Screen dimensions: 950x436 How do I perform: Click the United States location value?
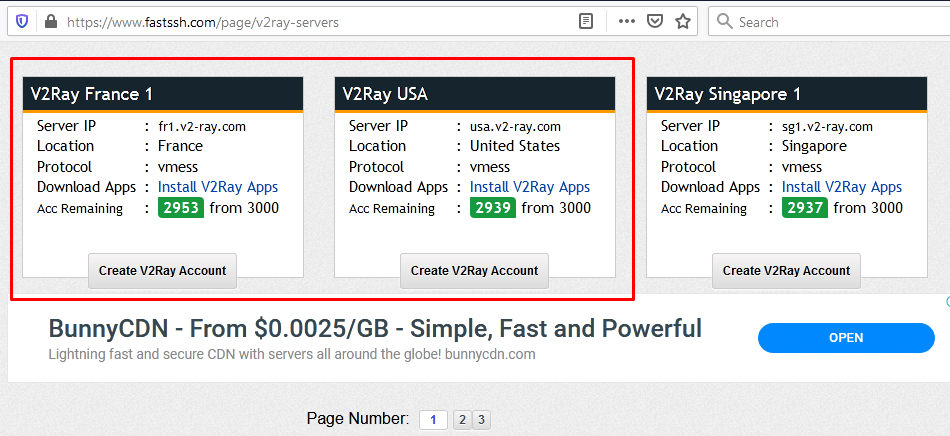[515, 146]
